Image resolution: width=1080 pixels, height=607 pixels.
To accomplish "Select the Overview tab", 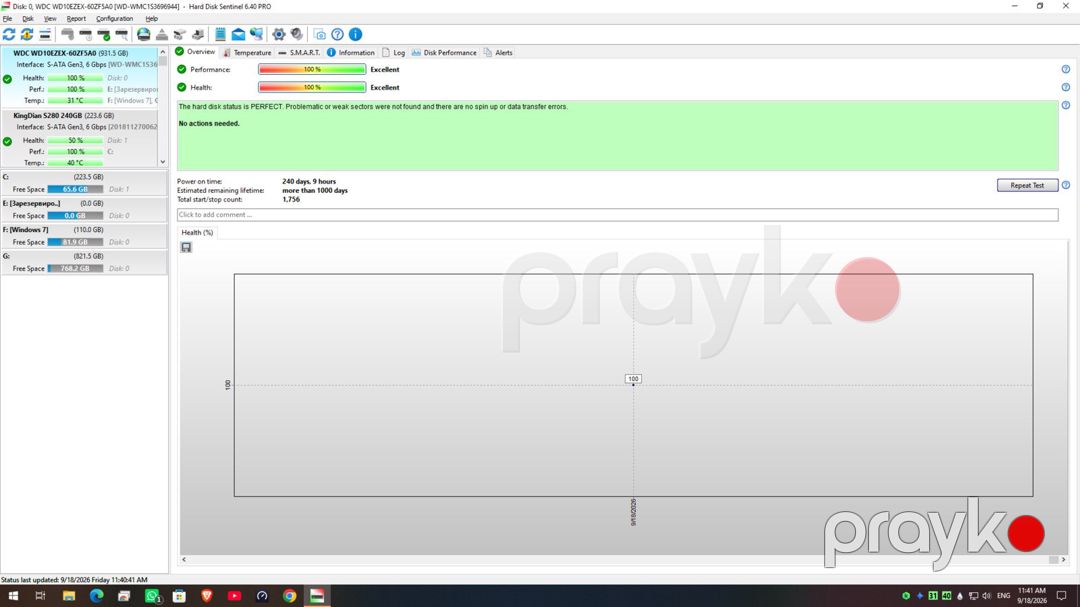I will click(x=196, y=52).
